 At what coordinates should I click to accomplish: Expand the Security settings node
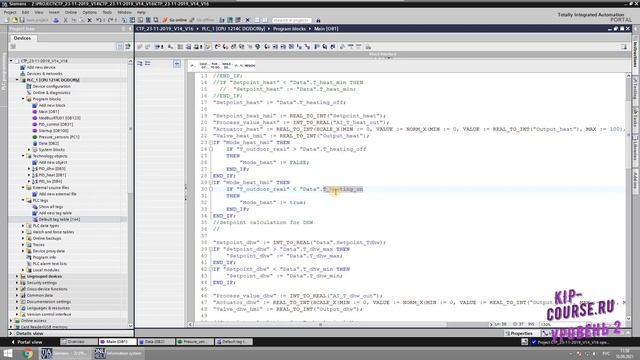pos(17,282)
